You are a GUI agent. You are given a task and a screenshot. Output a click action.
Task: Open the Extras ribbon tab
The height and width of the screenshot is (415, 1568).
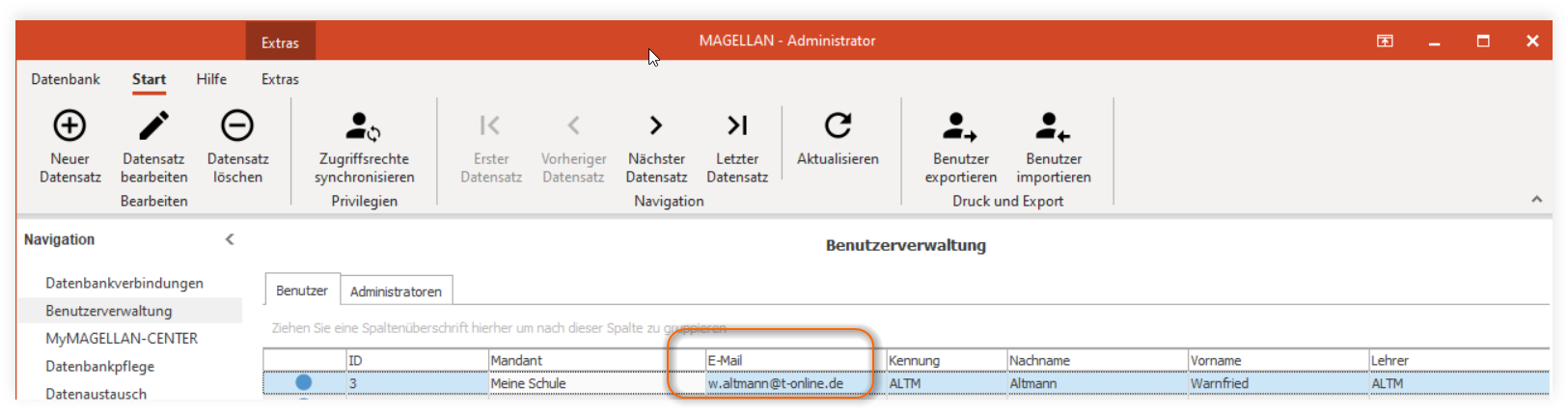[x=280, y=79]
